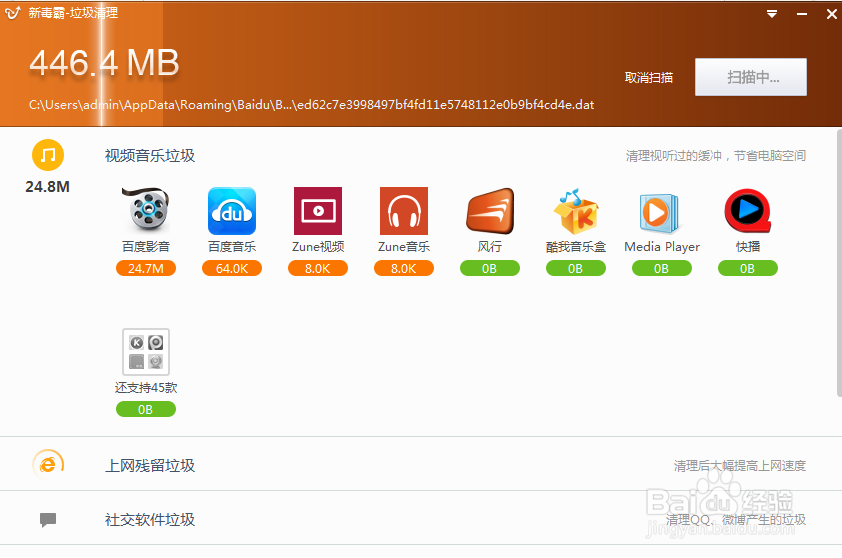Click the 0B badge under 还支持45款
This screenshot has width=842, height=558.
pos(146,409)
